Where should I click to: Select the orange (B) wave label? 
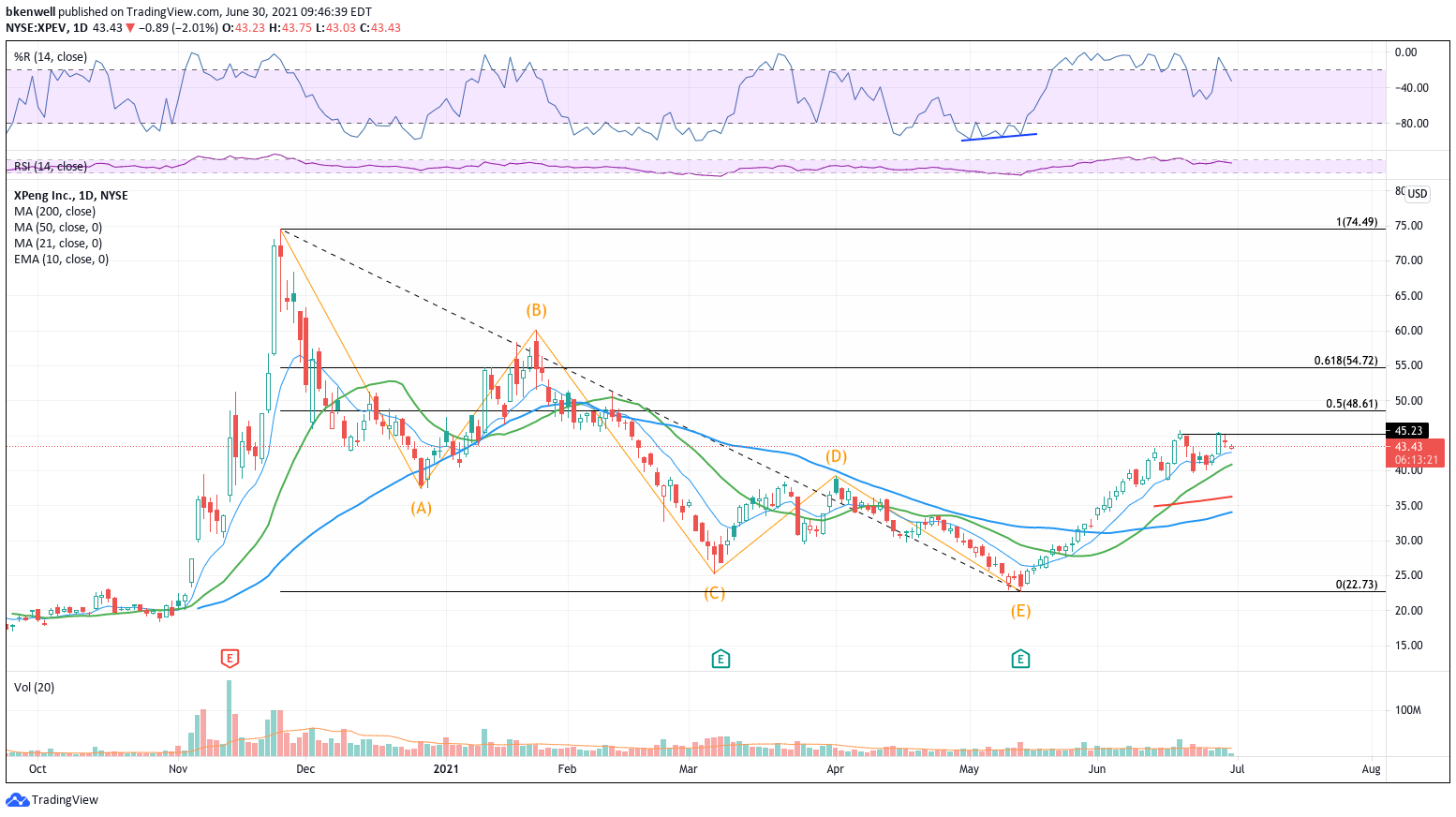[536, 310]
